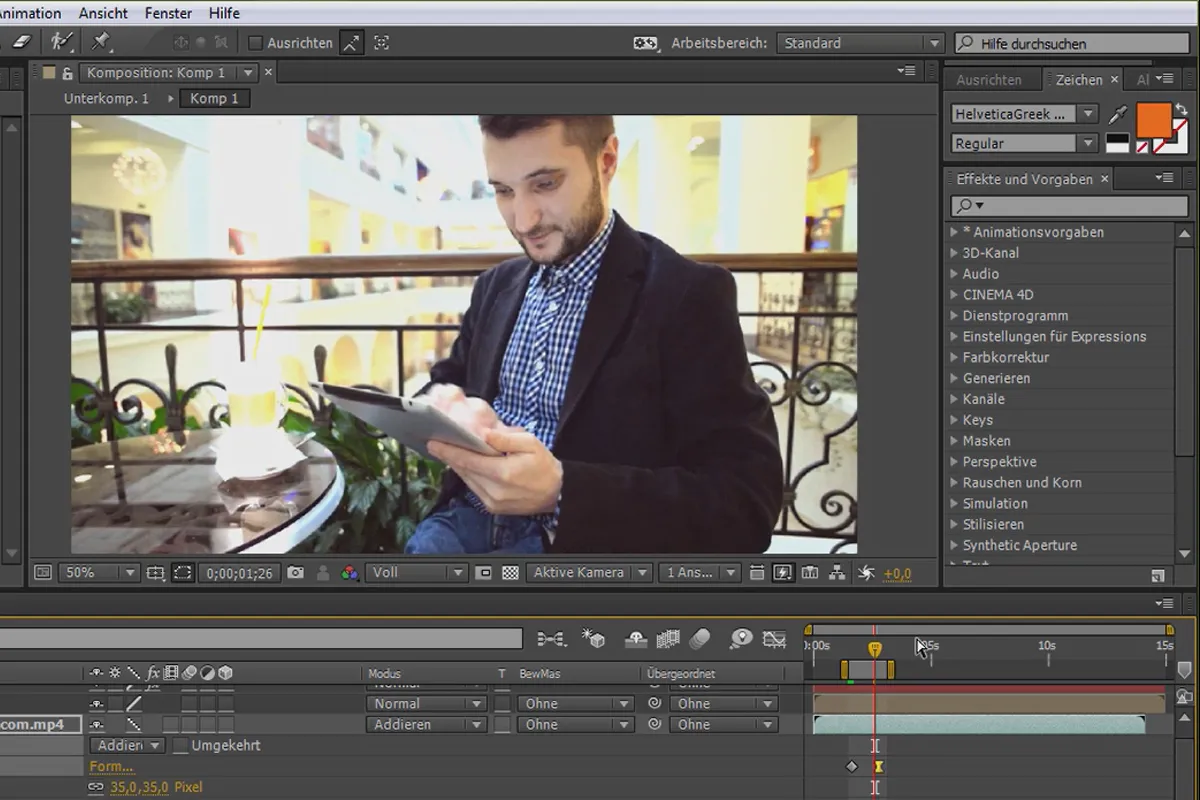Open the composition flowchart icon
Image resolution: width=1200 pixels, height=800 pixels.
pyautogui.click(x=838, y=573)
